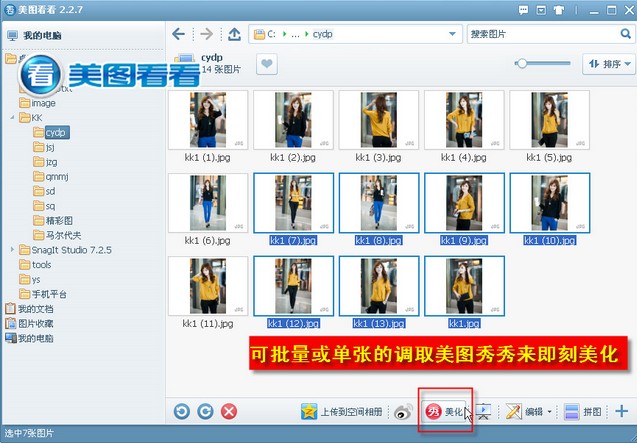Select thumbnail kk1 (1).jpg
The width and height of the screenshot is (637, 443).
[208, 120]
